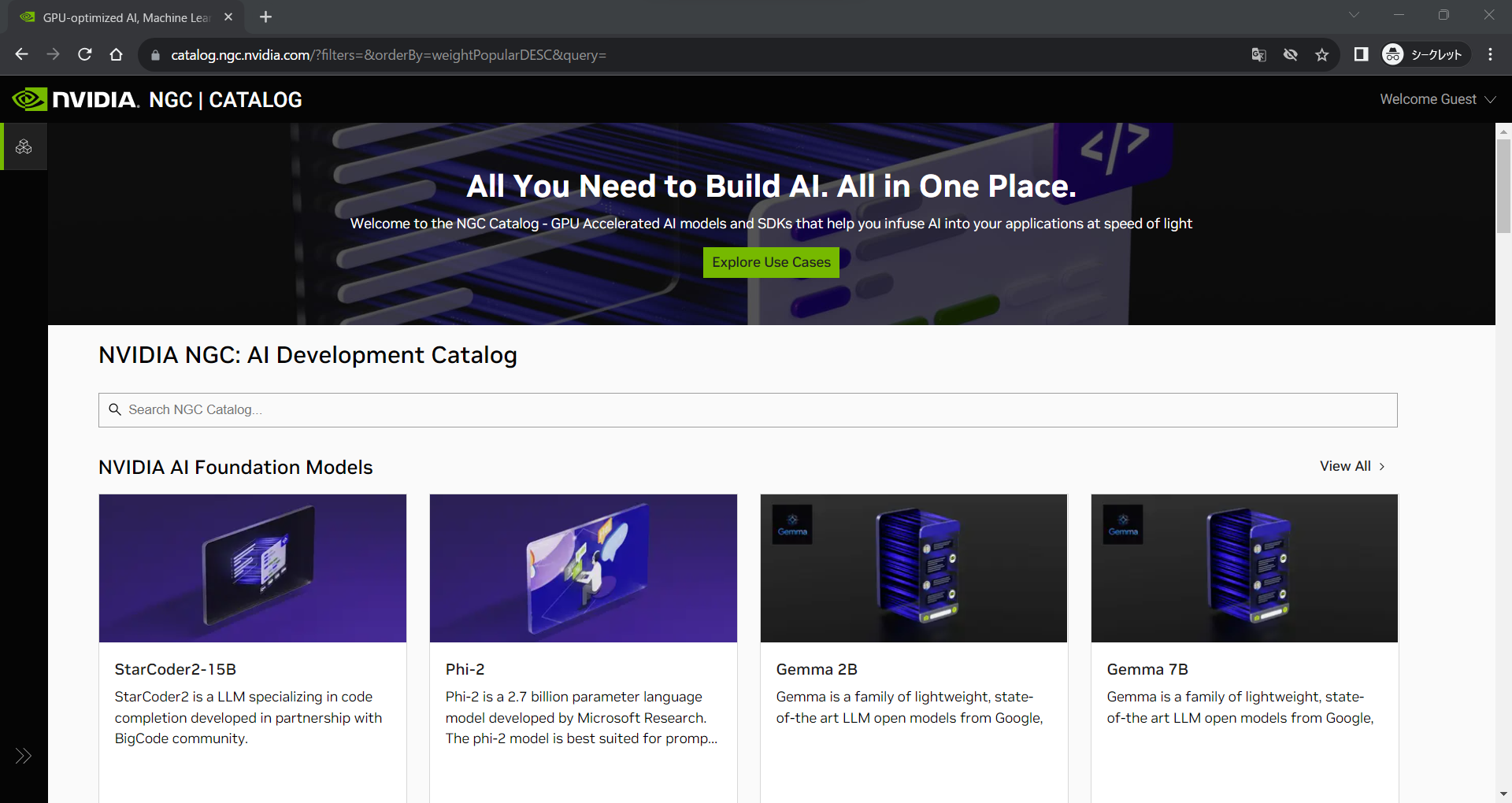
Task: Restore down the browser window
Action: click(1443, 15)
